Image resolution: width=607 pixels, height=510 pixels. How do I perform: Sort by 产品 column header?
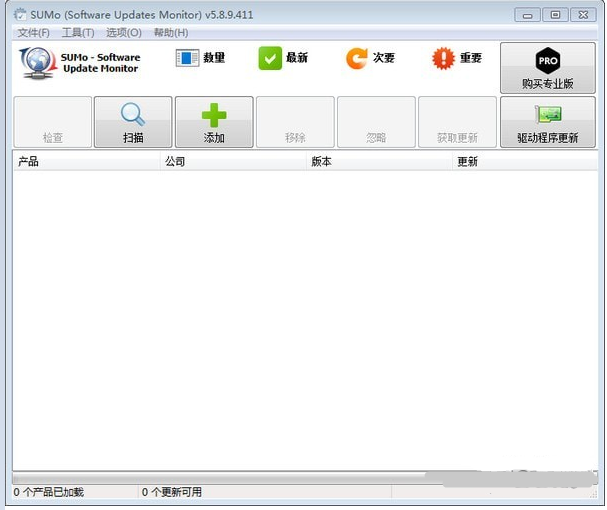pos(86,161)
